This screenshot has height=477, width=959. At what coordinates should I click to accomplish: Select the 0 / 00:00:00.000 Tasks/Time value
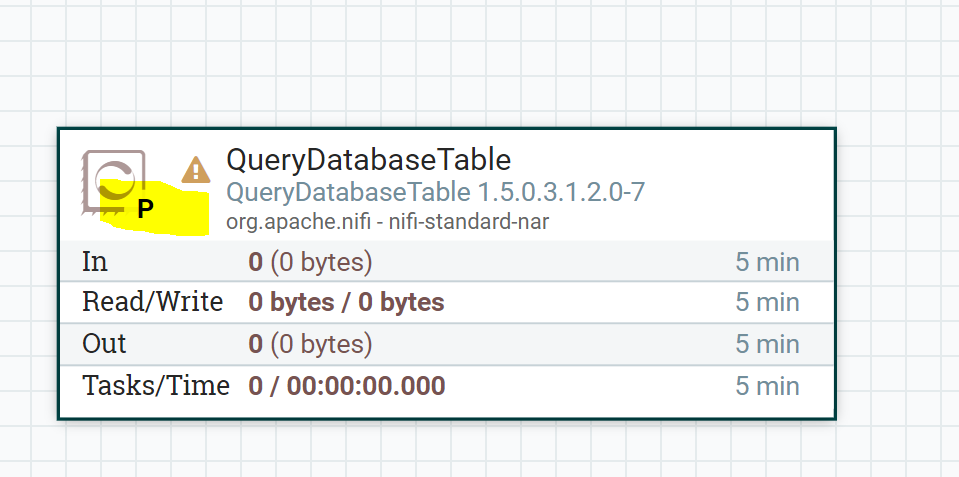point(346,385)
